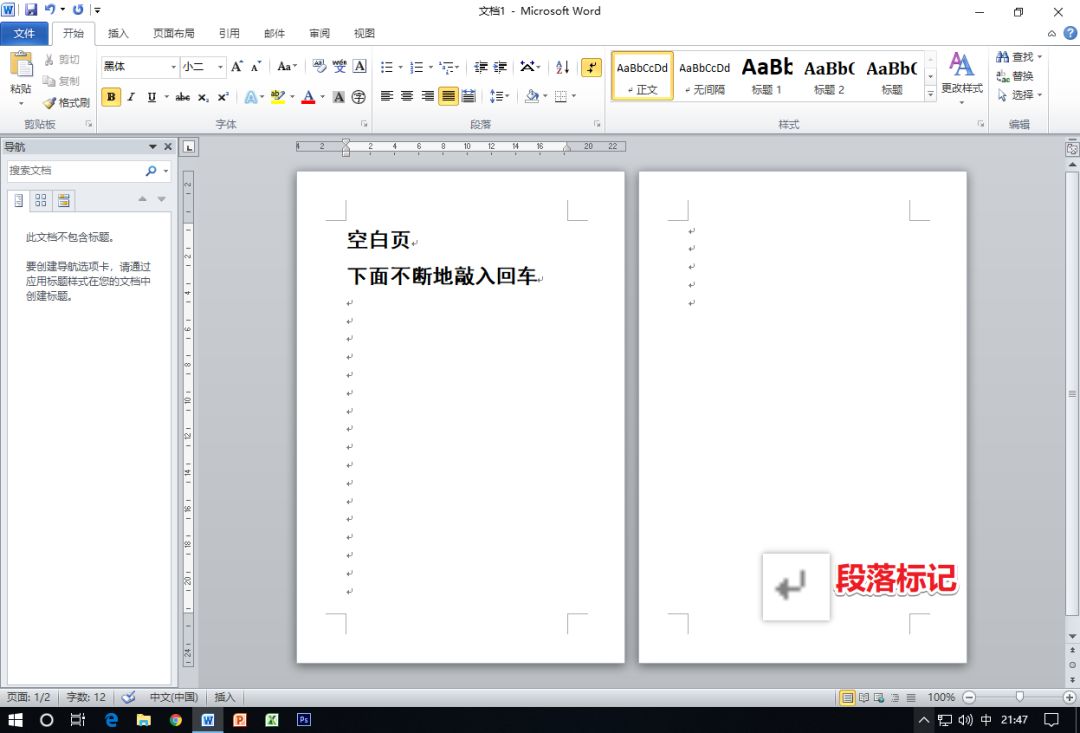Viewport: 1080px width, 733px height.
Task: Click the sort icon in paragraph group
Action: click(562, 67)
